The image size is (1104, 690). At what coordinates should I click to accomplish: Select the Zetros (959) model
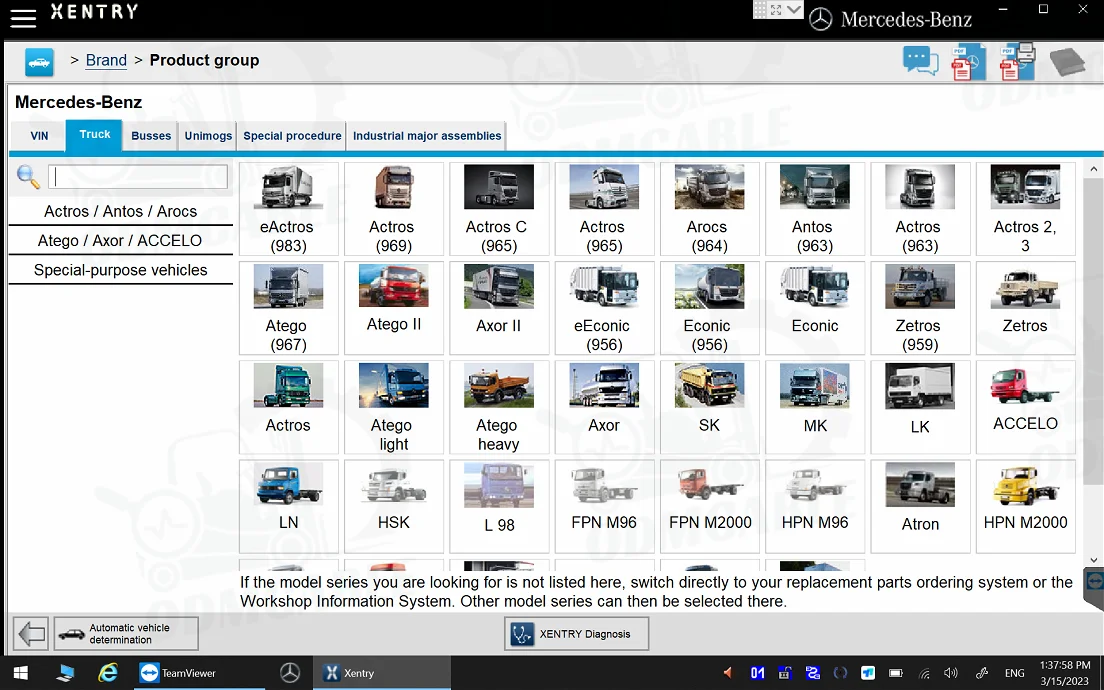(x=920, y=308)
